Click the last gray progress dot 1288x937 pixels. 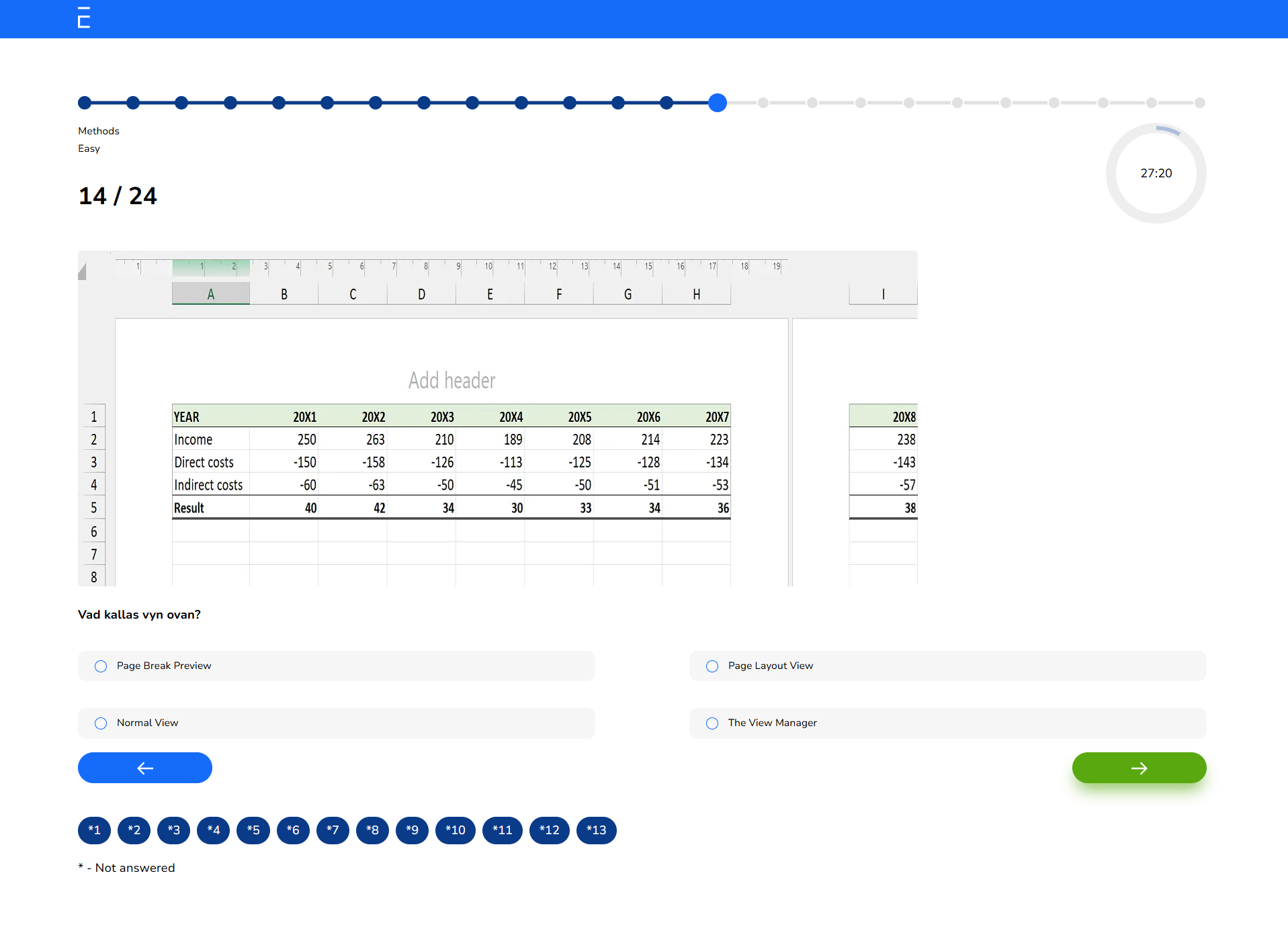click(x=1200, y=103)
